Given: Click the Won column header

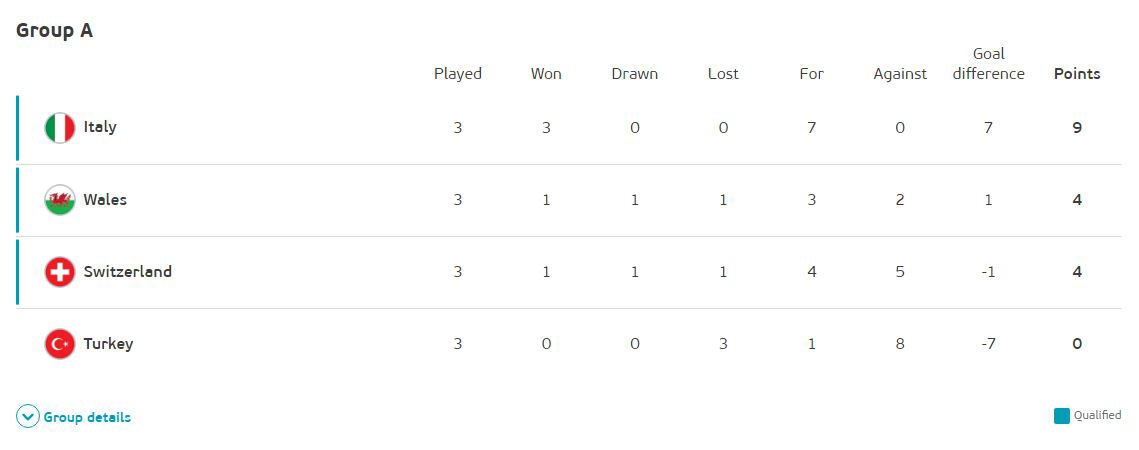Looking at the screenshot, I should point(546,74).
